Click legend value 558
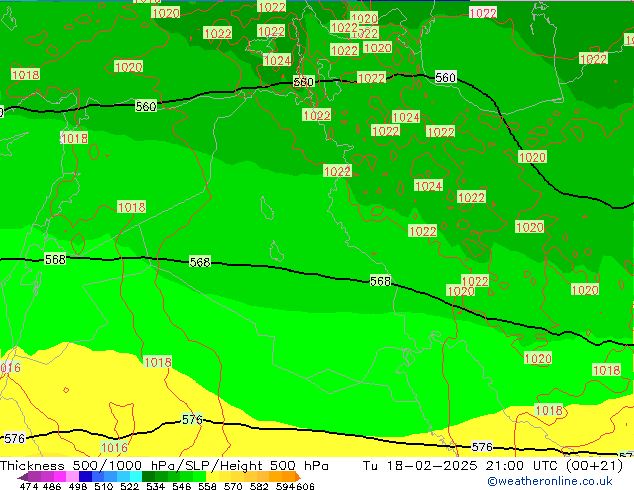The width and height of the screenshot is (634, 490). click(x=207, y=486)
